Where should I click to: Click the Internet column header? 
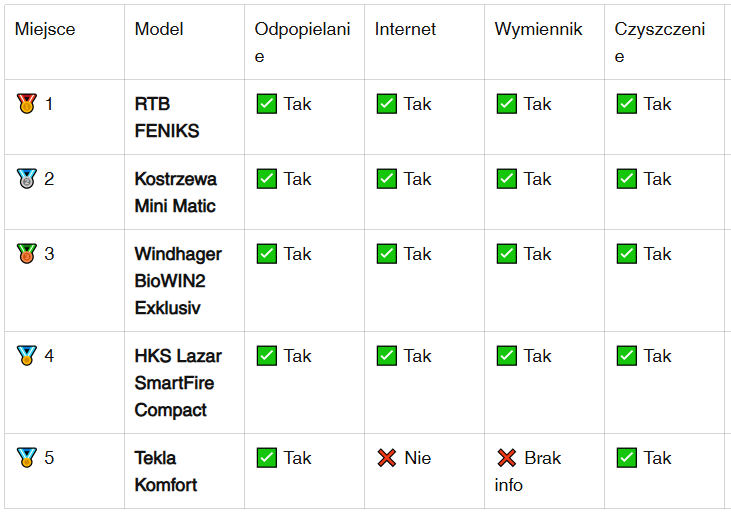tap(405, 29)
